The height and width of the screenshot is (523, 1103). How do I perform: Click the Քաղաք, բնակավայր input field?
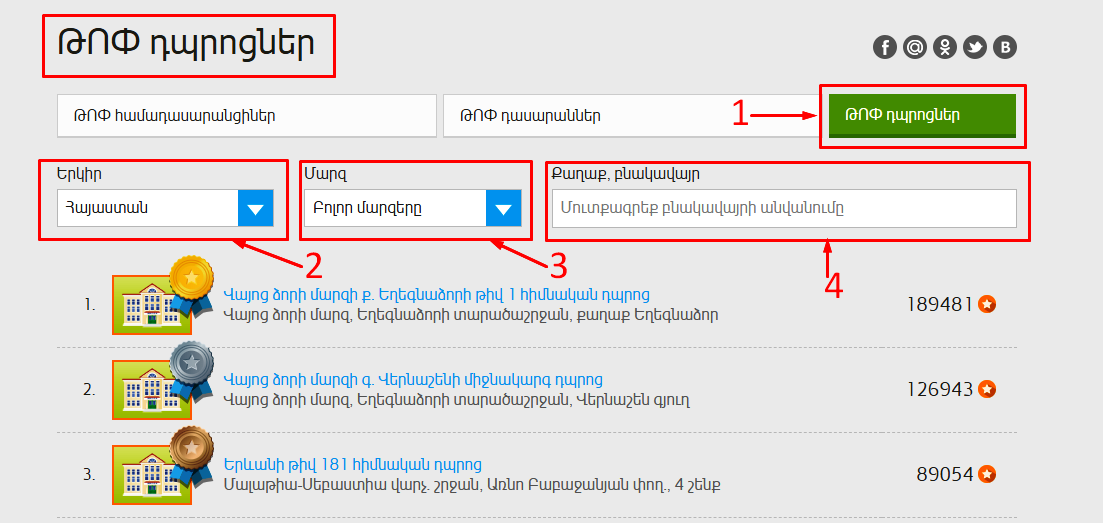(x=784, y=208)
